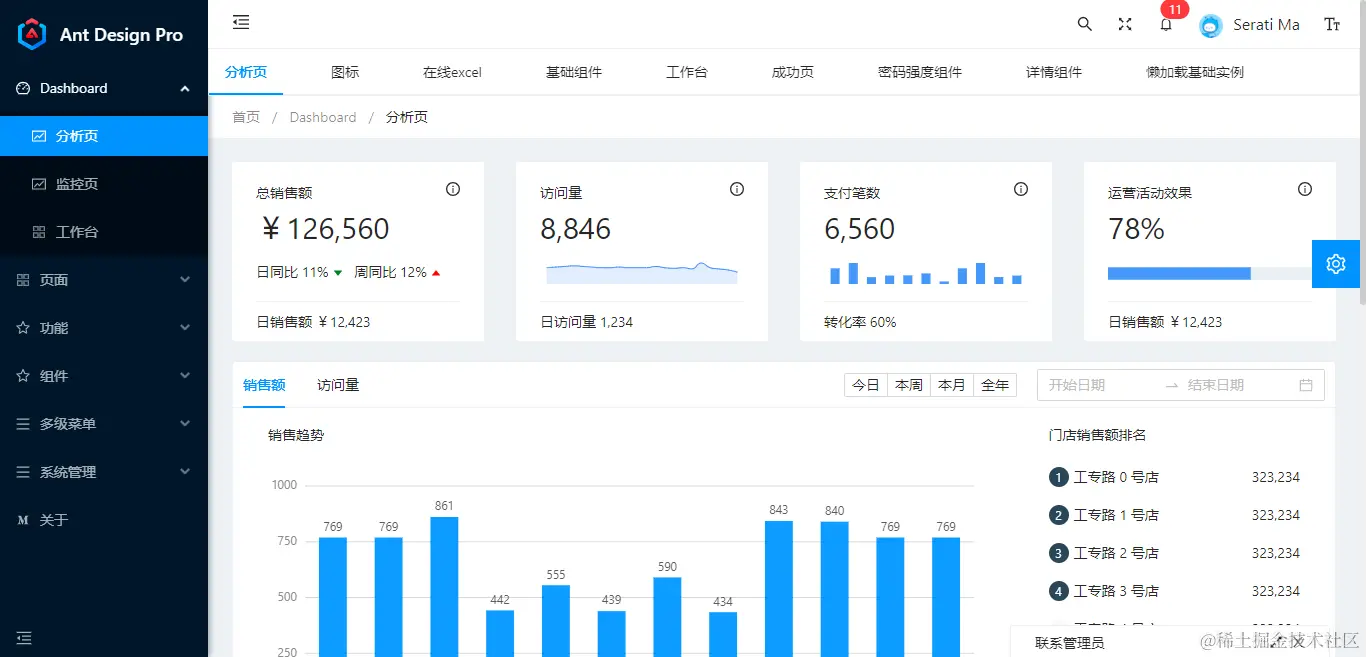
Task: Click the 开始日期 input field
Action: (x=1098, y=385)
